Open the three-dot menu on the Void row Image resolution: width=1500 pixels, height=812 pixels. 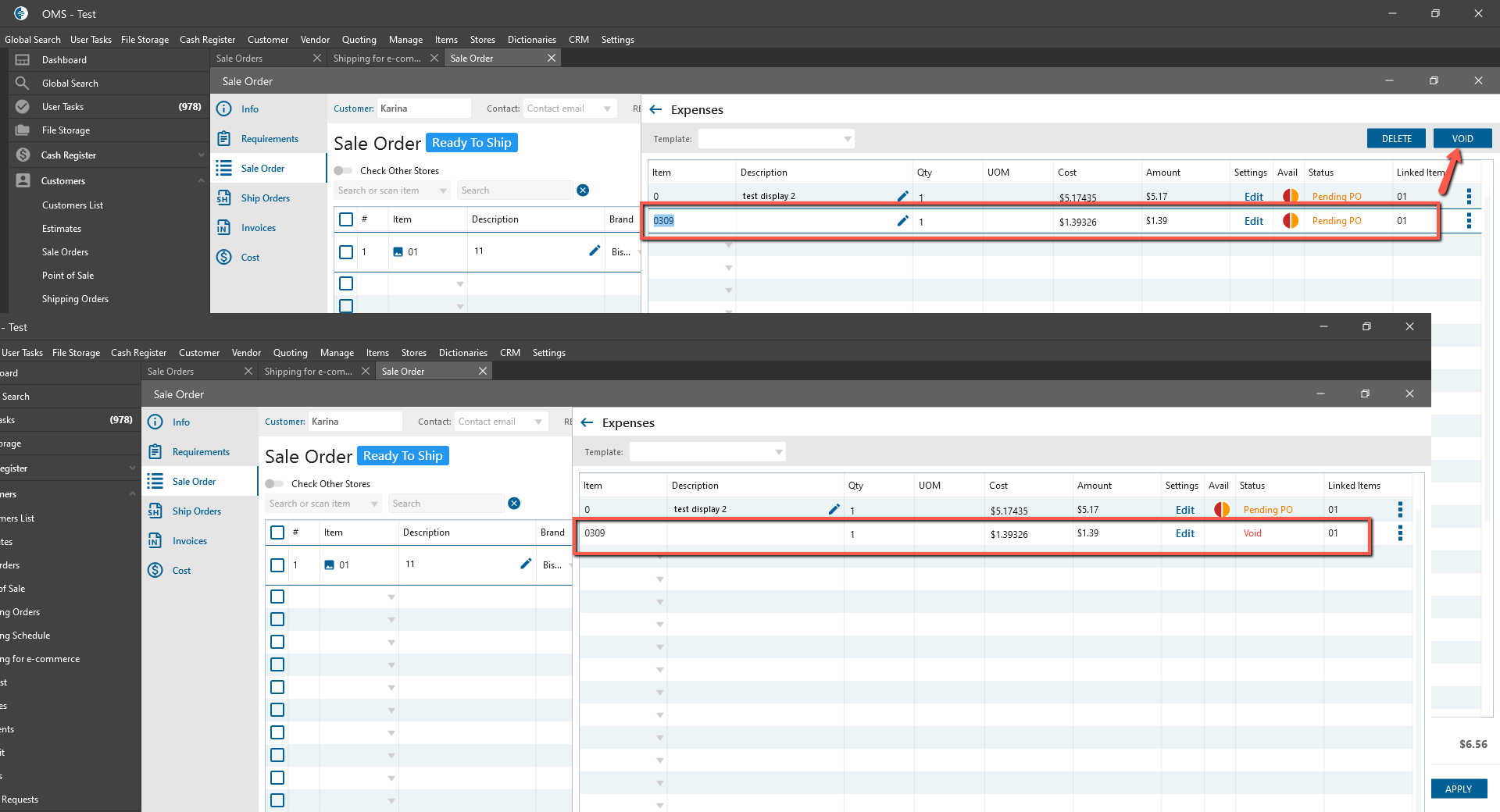1400,533
